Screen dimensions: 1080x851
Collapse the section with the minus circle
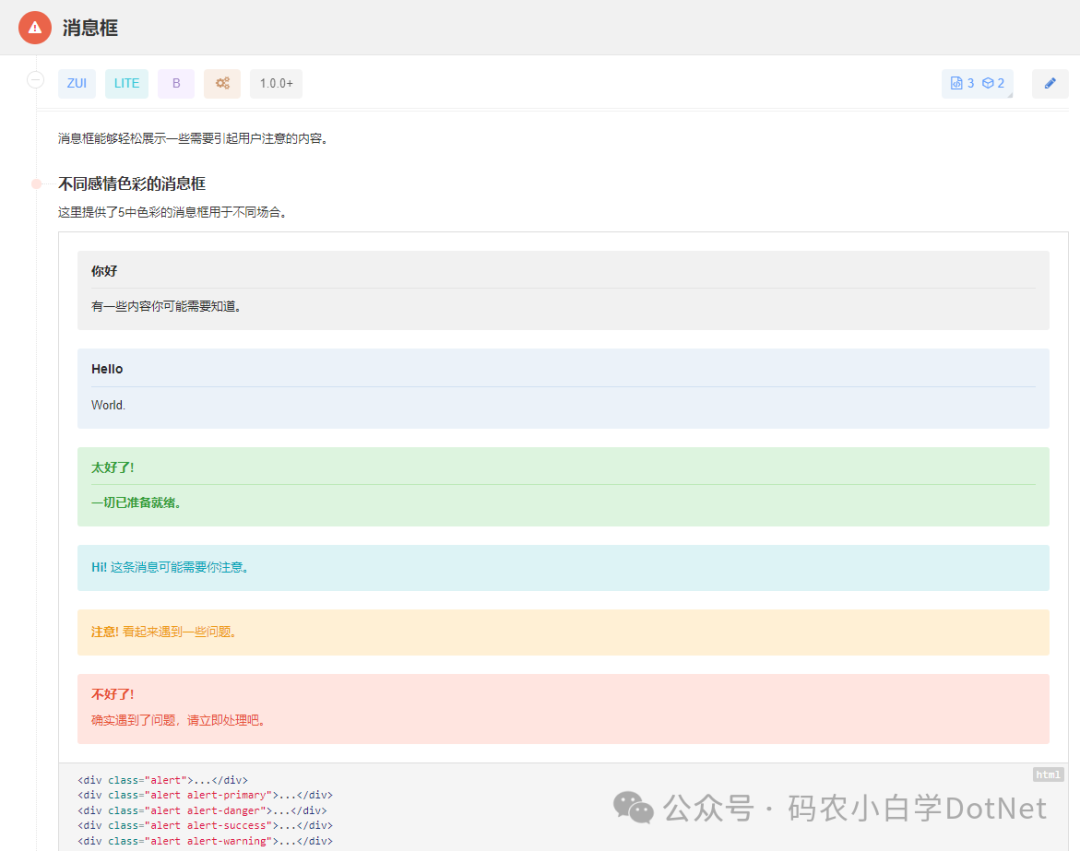click(x=35, y=80)
